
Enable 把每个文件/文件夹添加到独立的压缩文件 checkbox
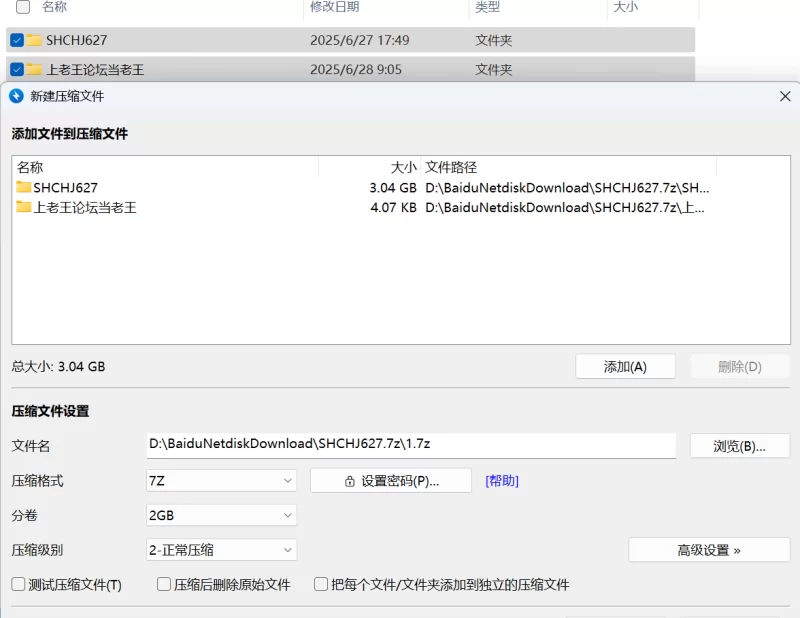[321, 584]
